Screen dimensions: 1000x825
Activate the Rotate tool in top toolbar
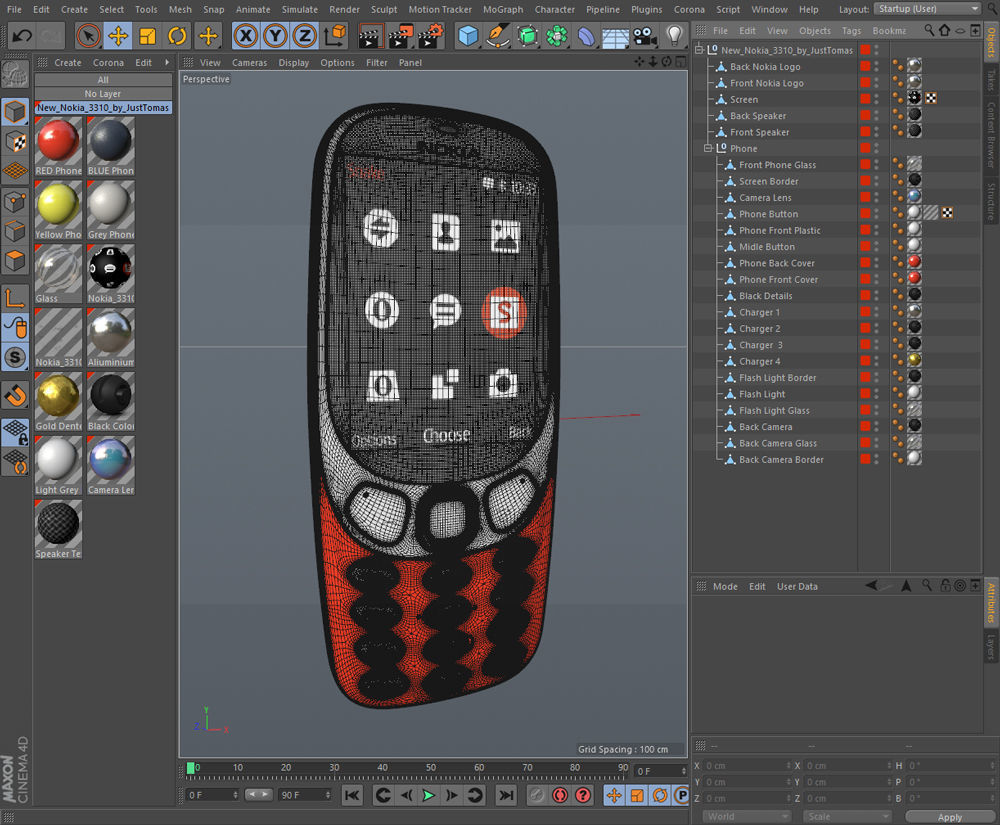tap(177, 36)
